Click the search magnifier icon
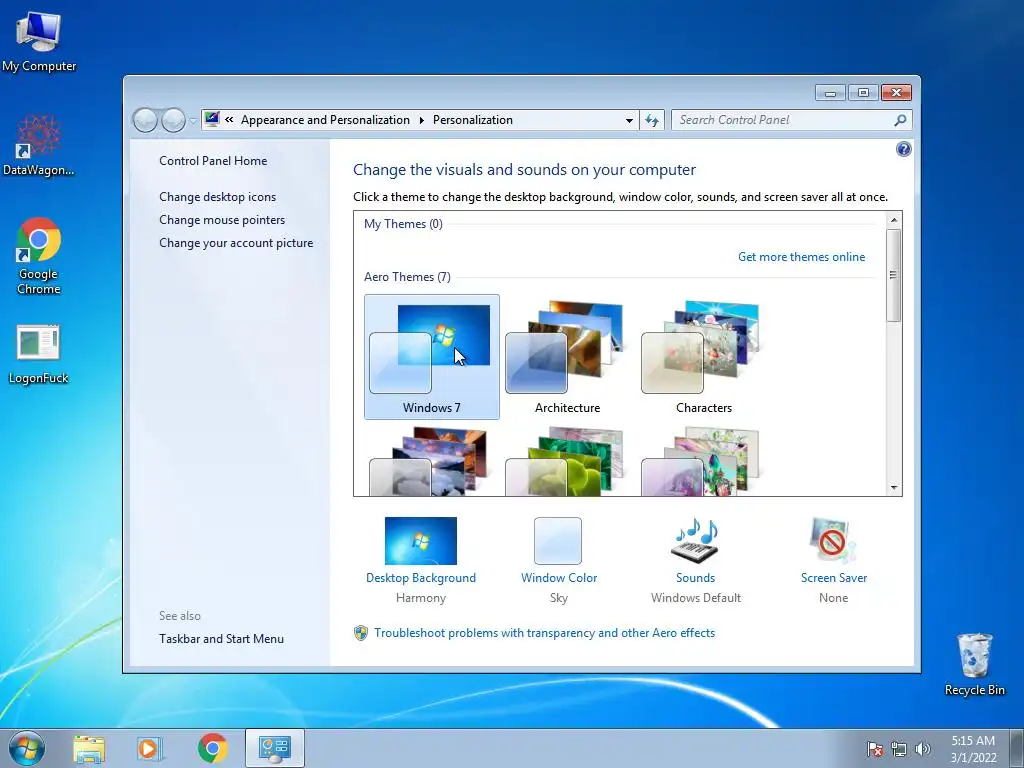Image resolution: width=1024 pixels, height=768 pixels. click(x=900, y=120)
